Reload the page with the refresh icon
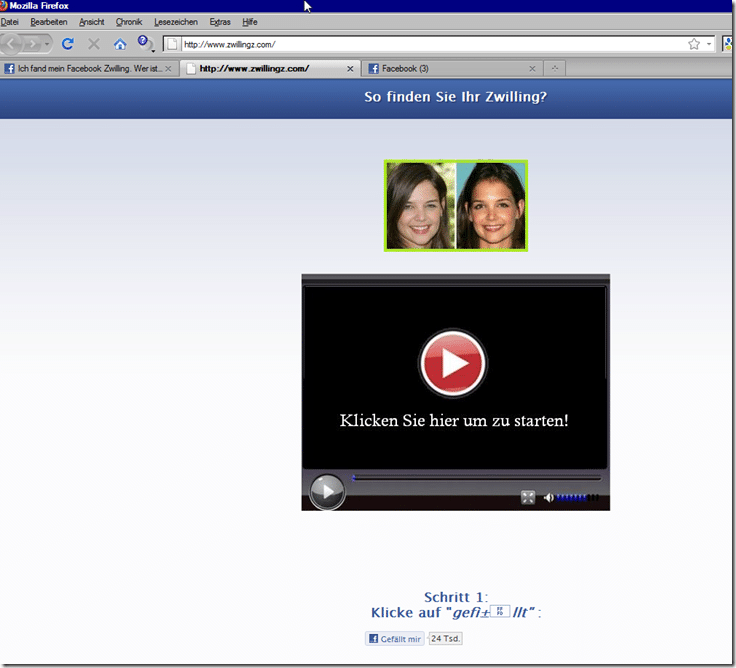Screen dimensions: 736x668 pos(68,44)
